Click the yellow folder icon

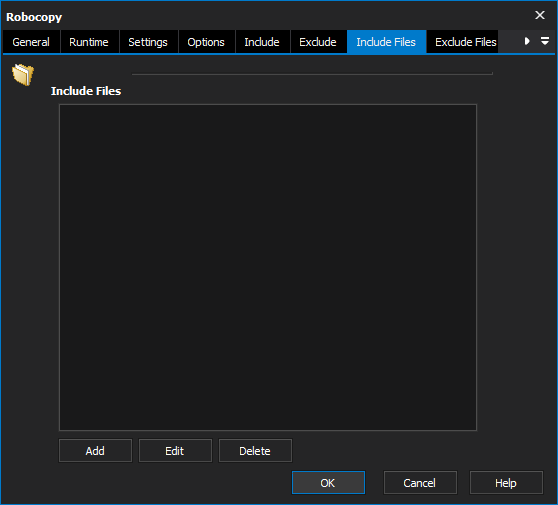(x=23, y=74)
